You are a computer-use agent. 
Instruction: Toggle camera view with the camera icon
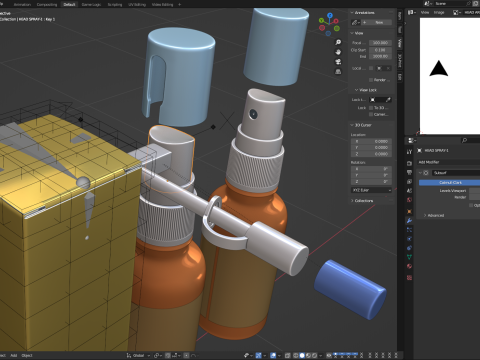click(x=338, y=62)
